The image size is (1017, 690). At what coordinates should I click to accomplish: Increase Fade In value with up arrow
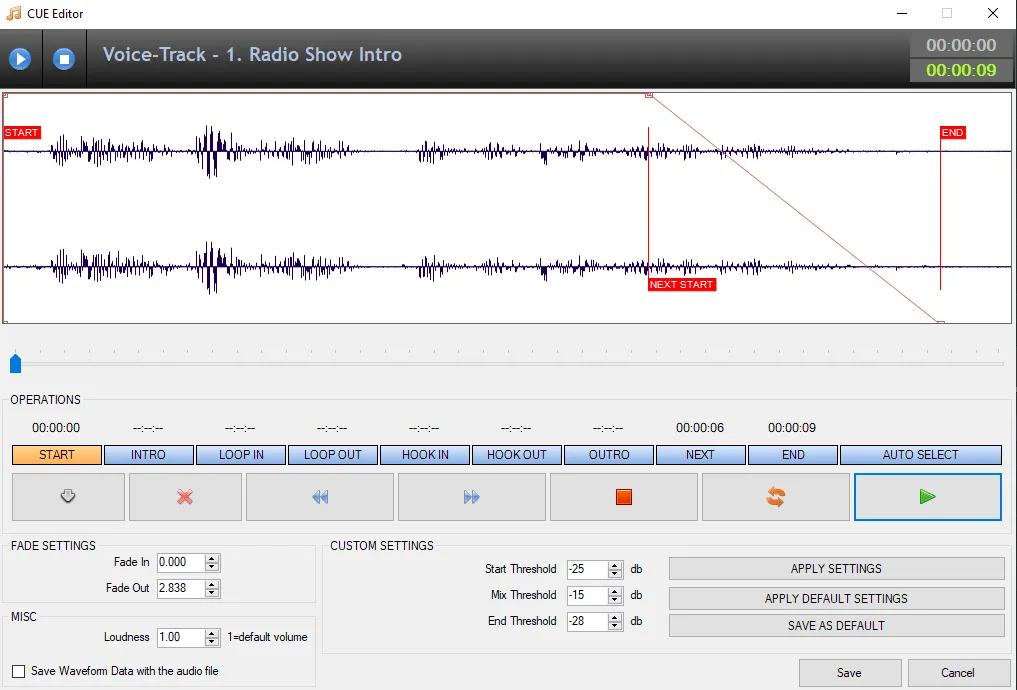[x=212, y=559]
